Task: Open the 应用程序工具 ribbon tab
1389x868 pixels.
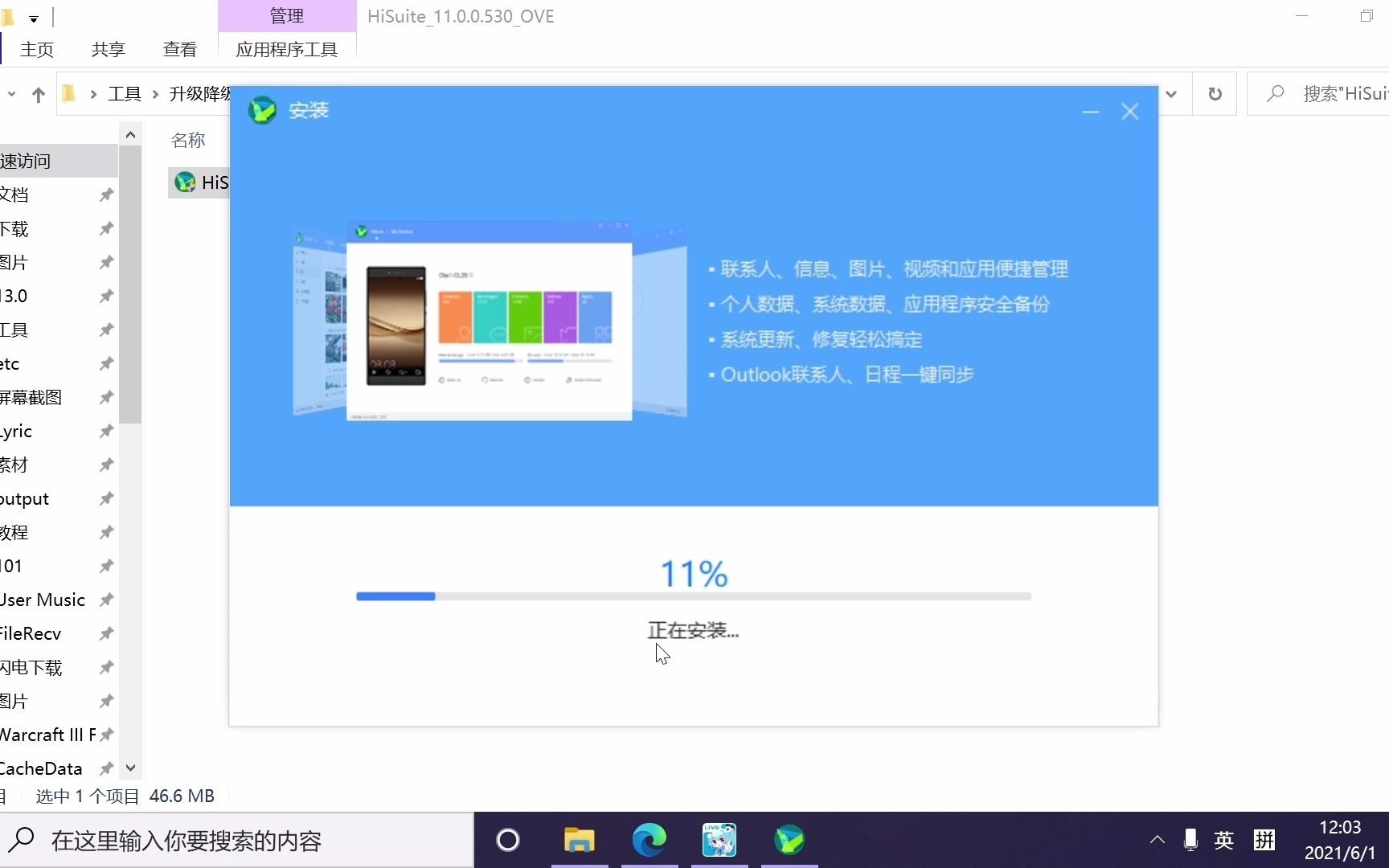Action: tap(287, 50)
